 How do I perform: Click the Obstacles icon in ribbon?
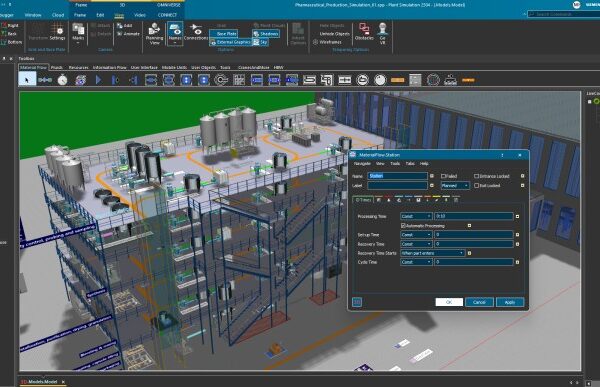click(364, 31)
